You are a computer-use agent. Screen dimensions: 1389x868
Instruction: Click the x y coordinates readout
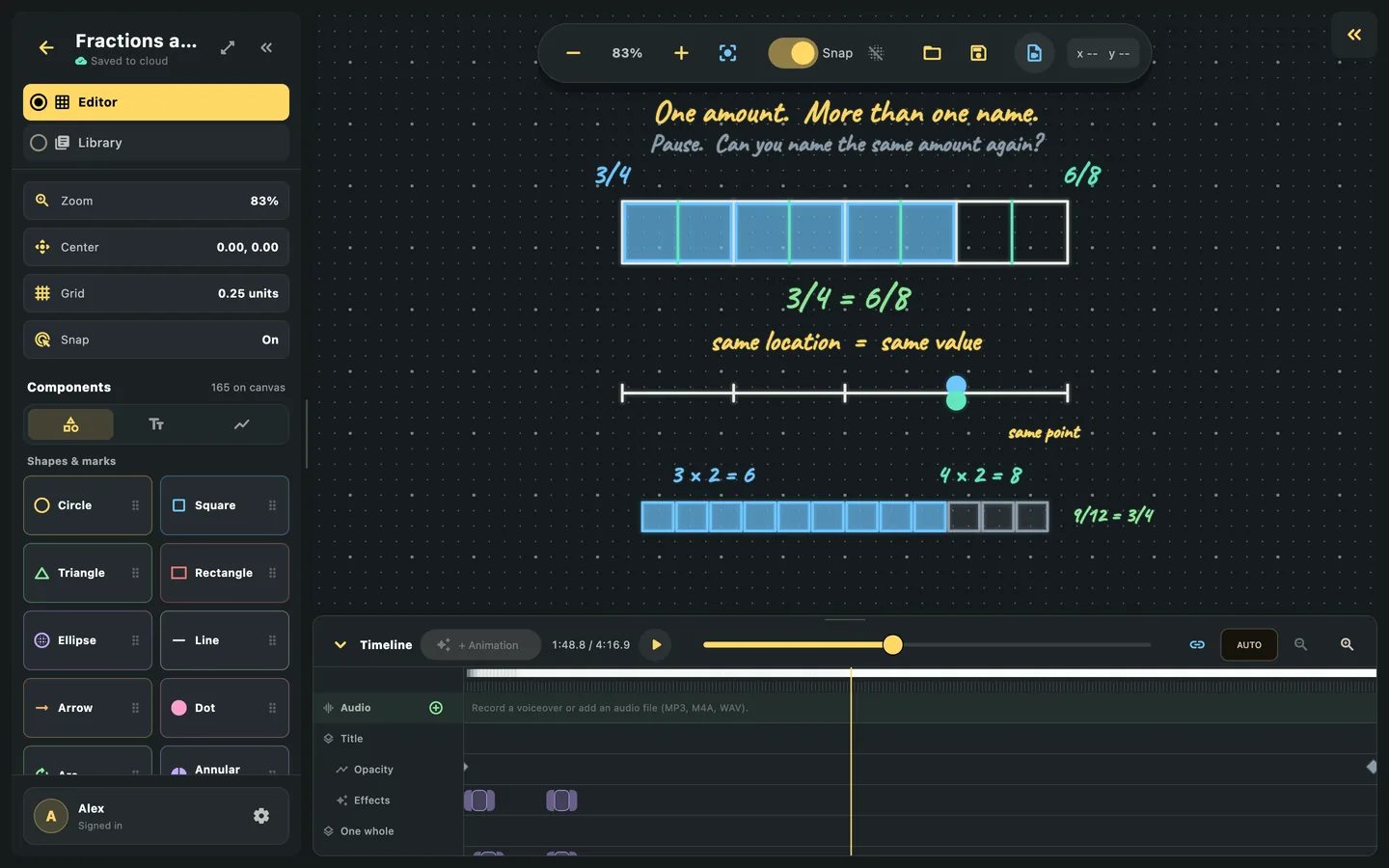[x=1103, y=54]
